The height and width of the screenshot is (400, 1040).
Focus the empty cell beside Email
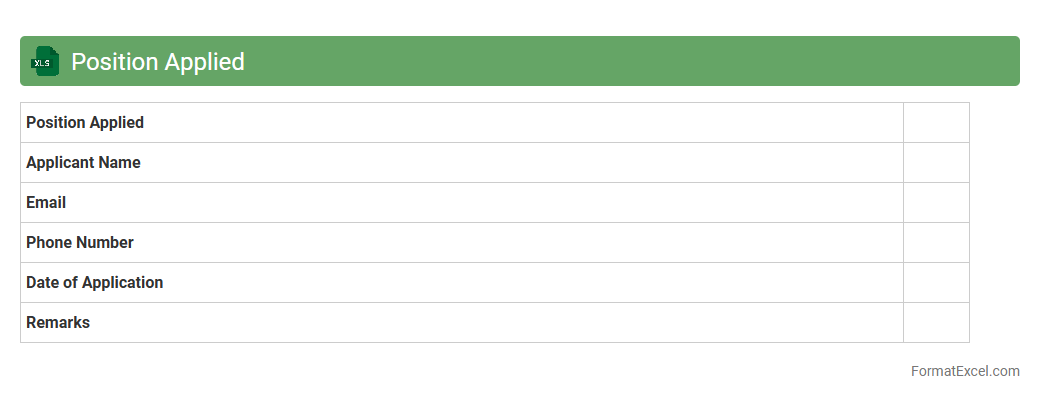click(936, 203)
